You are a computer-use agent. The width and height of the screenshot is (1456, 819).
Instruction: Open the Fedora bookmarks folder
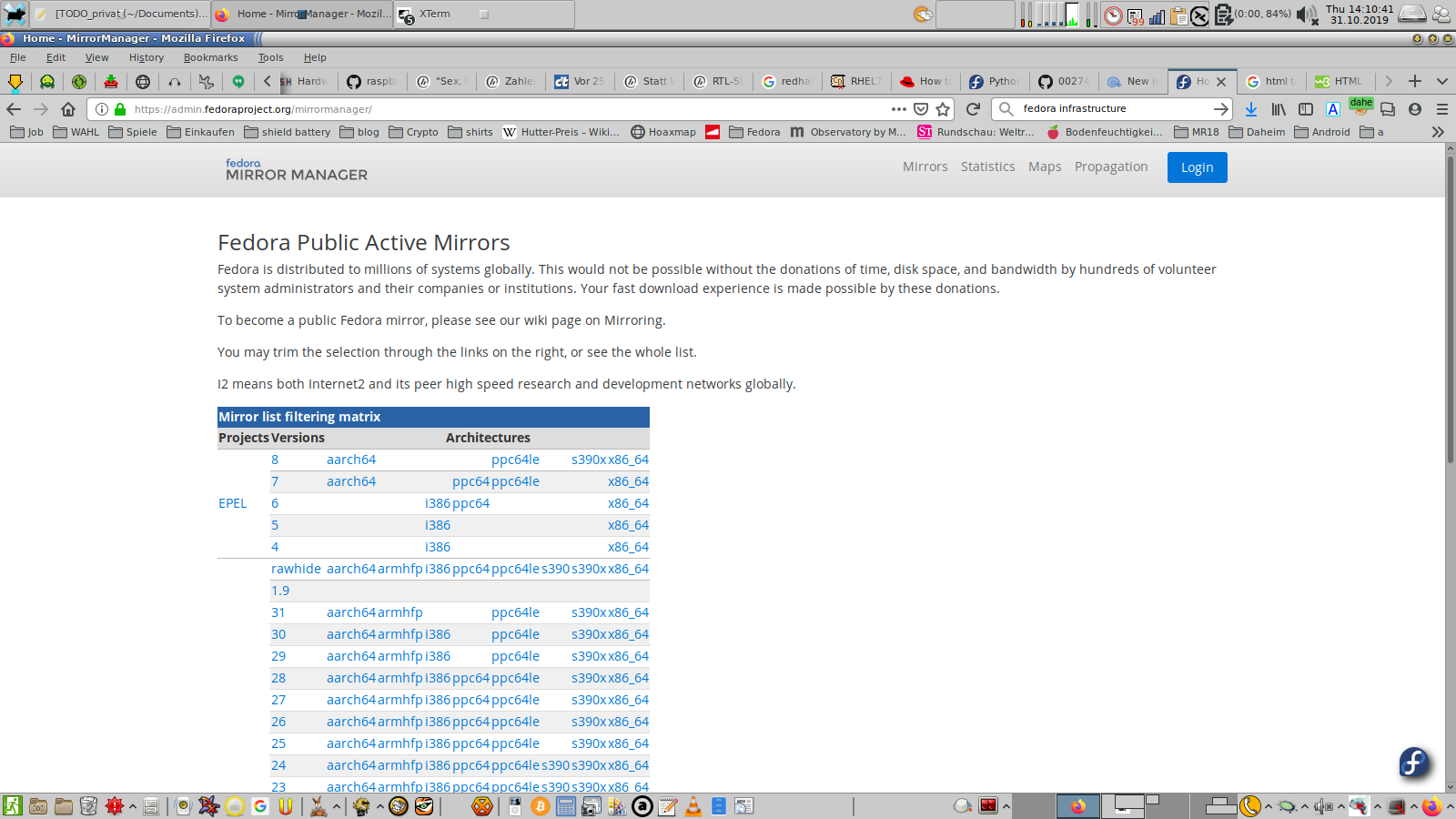click(754, 132)
